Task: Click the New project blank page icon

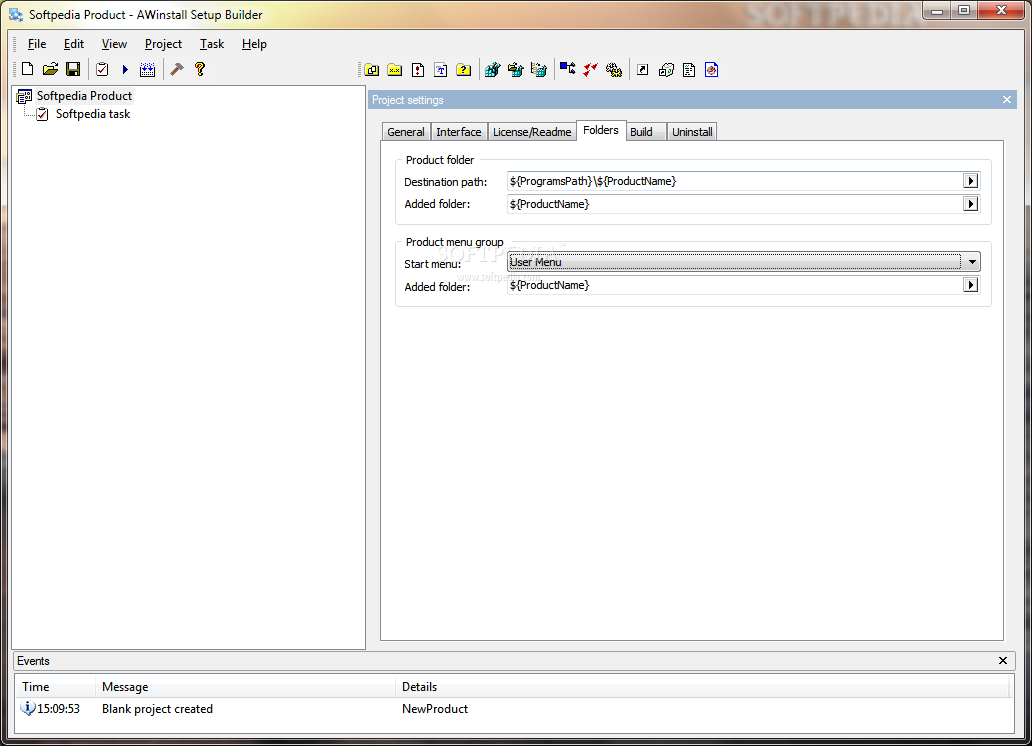Action: point(28,68)
